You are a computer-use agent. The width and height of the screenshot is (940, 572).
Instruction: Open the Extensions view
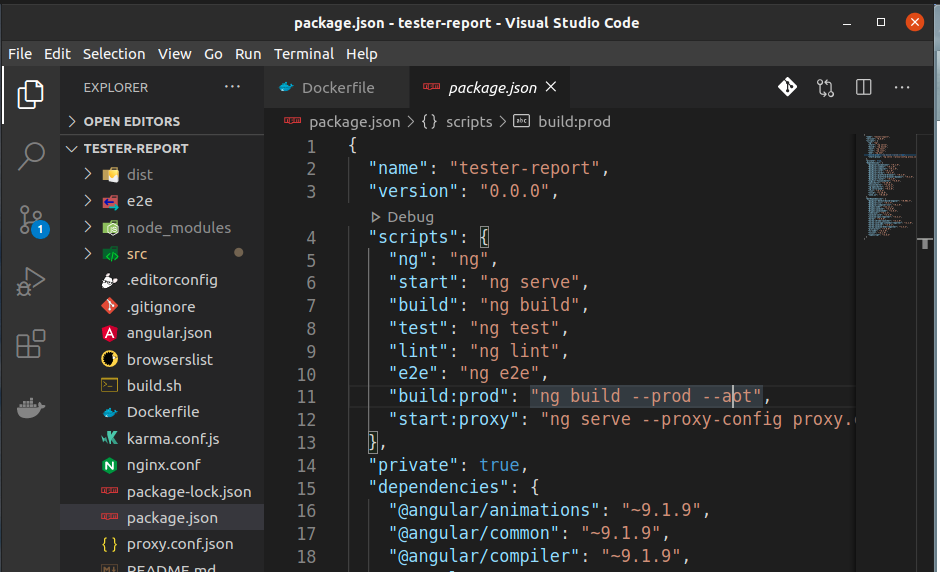click(31, 344)
